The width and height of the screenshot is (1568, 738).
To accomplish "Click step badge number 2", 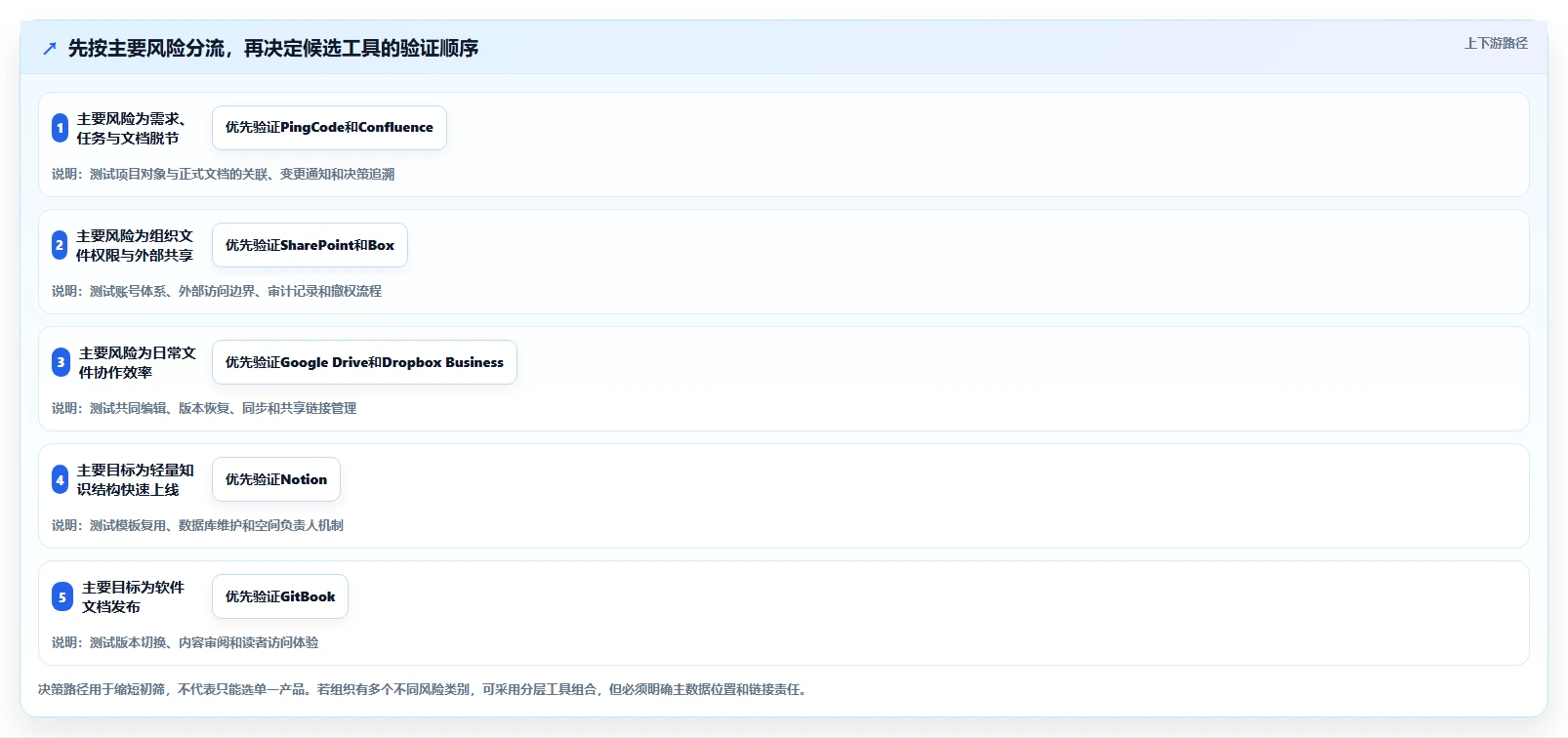I will [60, 245].
